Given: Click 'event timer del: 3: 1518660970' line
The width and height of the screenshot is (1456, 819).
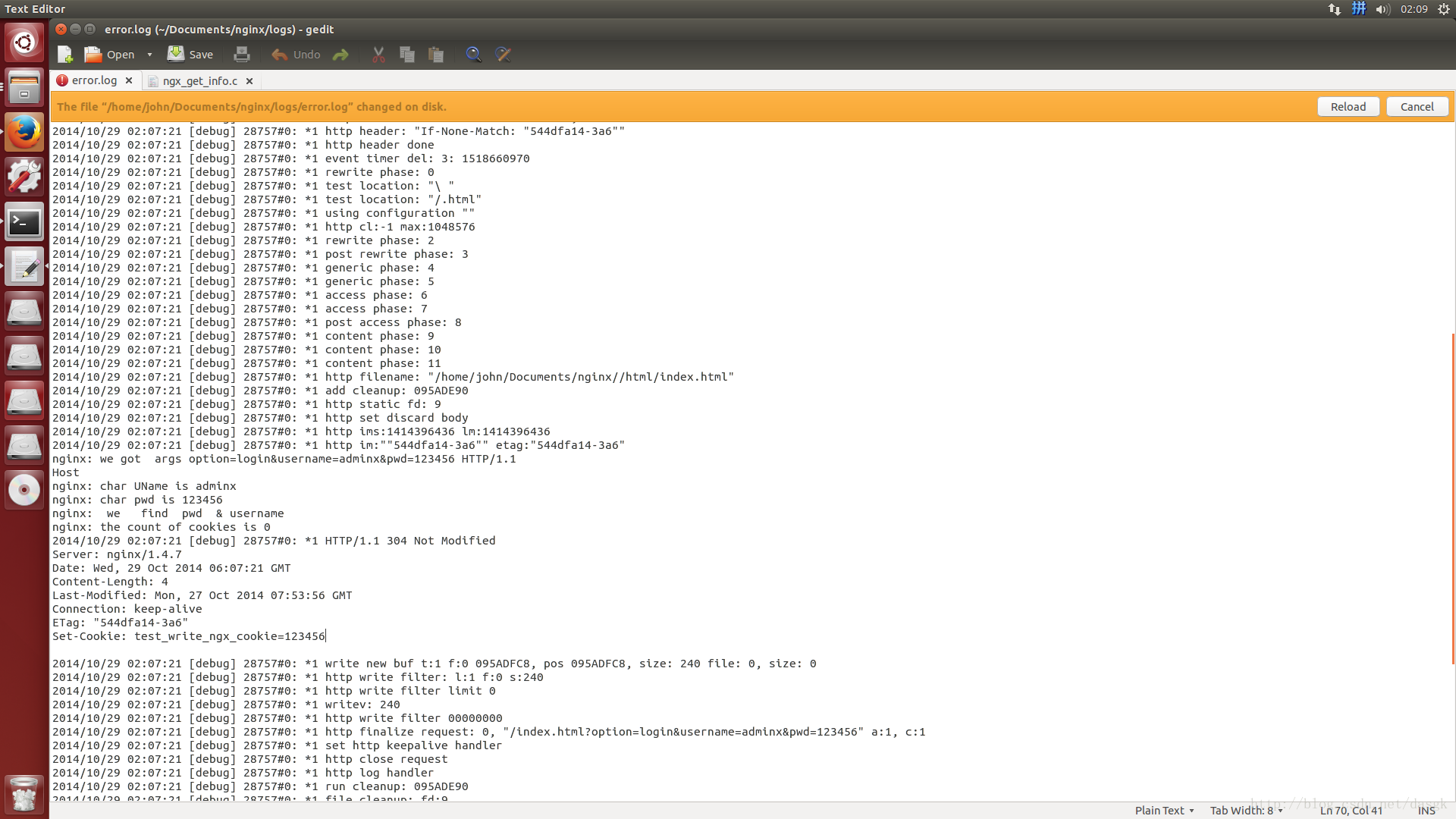Looking at the screenshot, I should [x=291, y=158].
